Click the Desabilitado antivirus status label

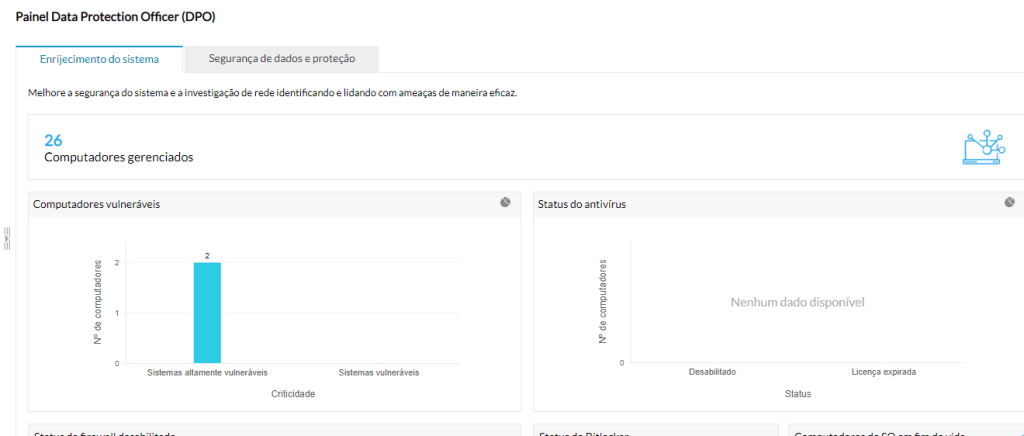712,372
